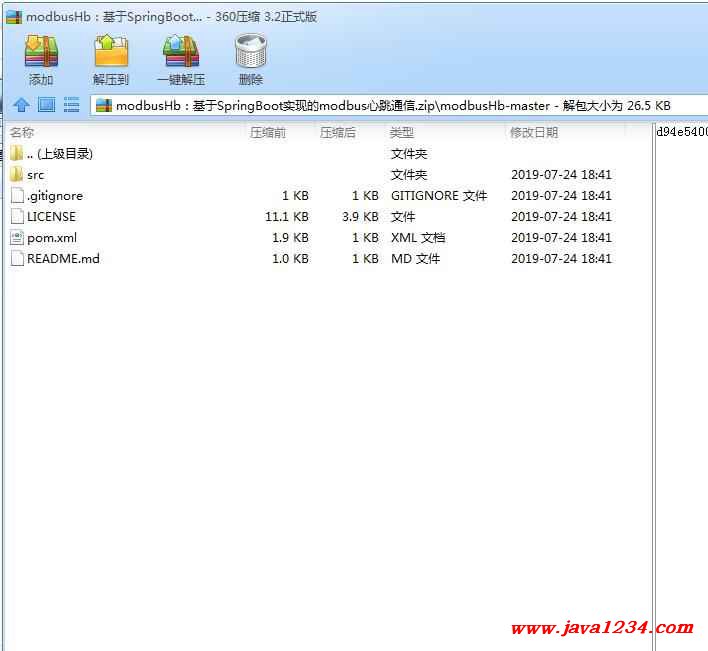Image resolution: width=708 pixels, height=651 pixels.
Task: Click GITIGNORE 文件 type cell
Action: point(439,196)
